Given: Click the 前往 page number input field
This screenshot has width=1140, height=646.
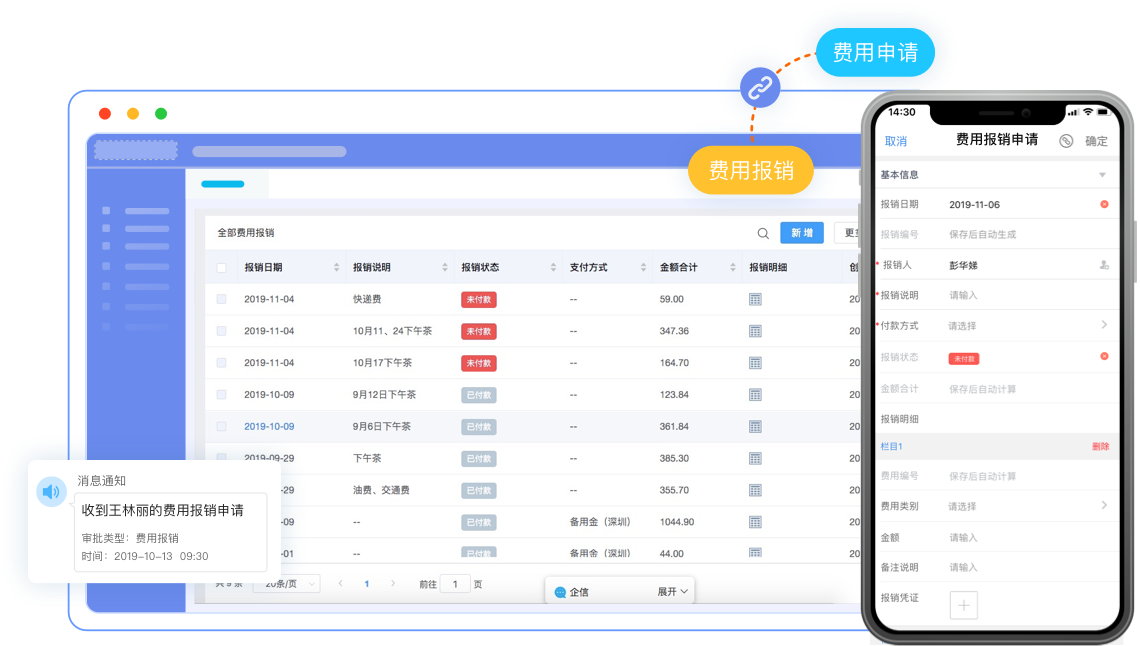Looking at the screenshot, I should coord(455,583).
